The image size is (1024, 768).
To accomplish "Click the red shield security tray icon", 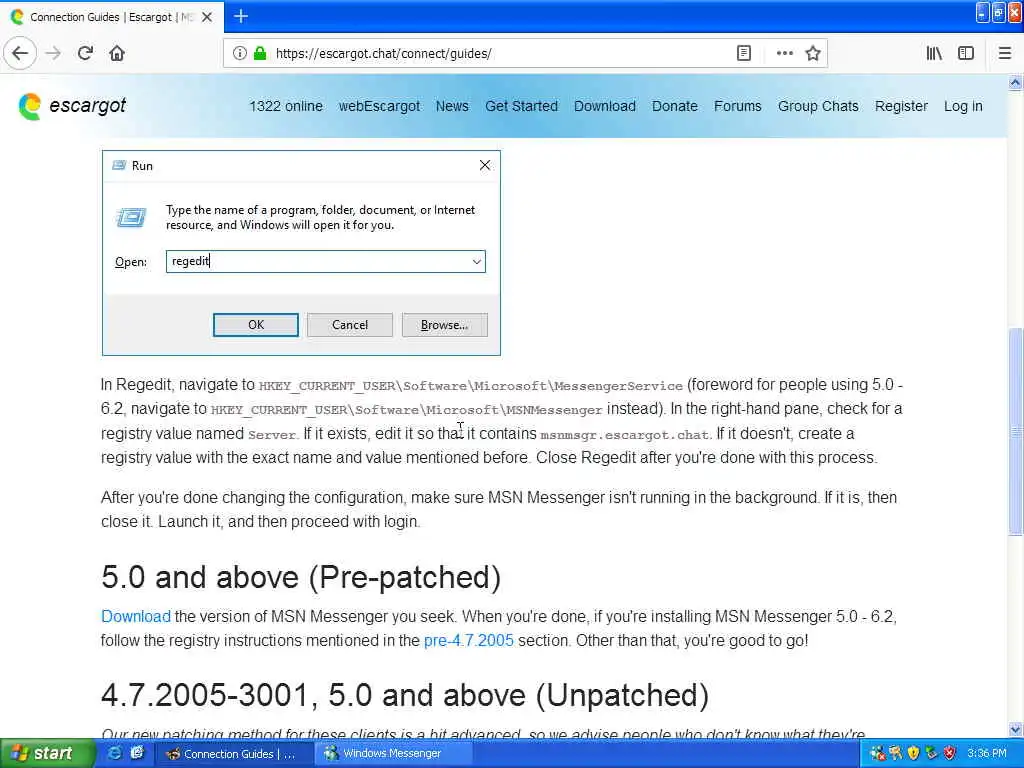I will [950, 753].
